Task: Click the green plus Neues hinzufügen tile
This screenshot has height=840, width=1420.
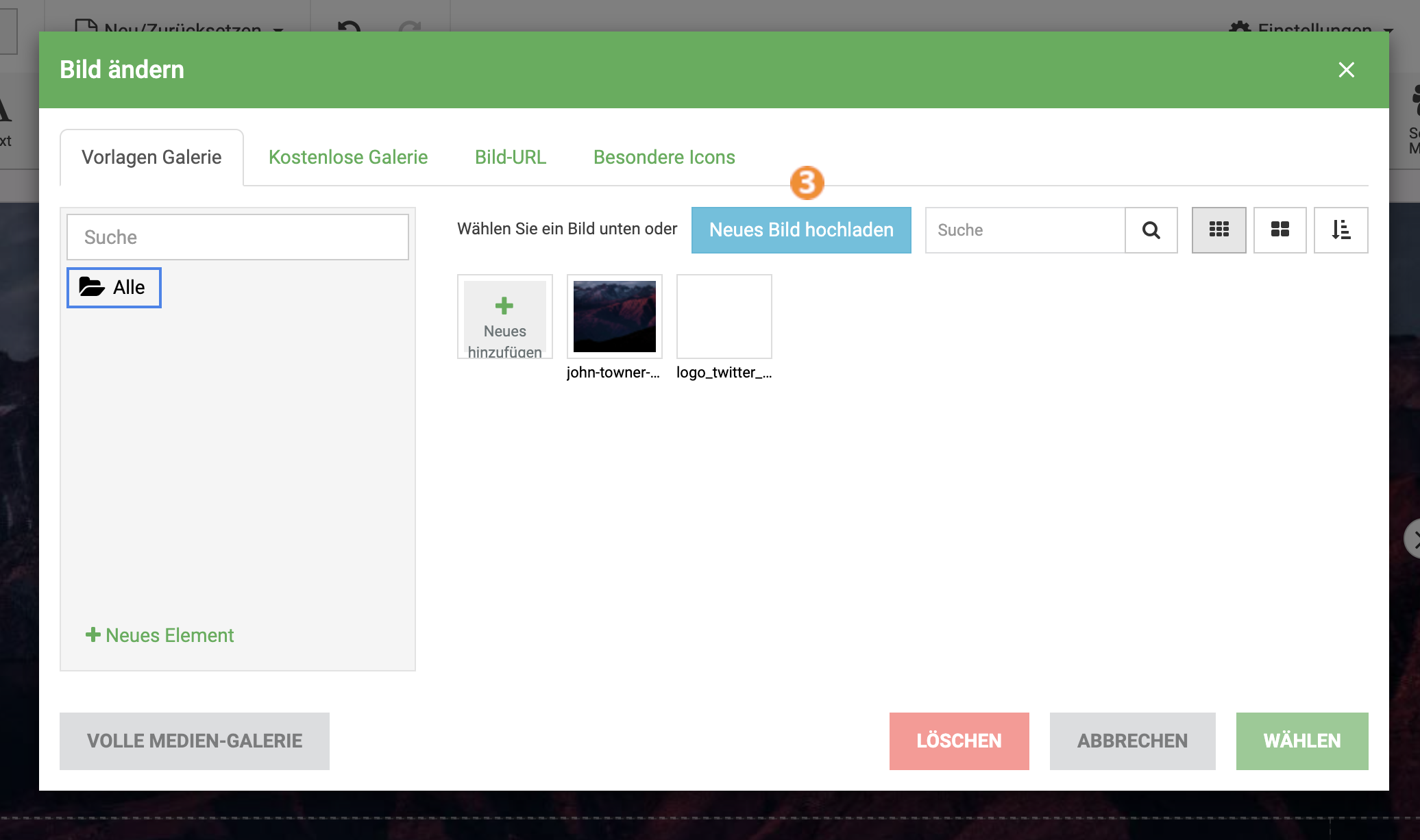Action: pyautogui.click(x=505, y=317)
